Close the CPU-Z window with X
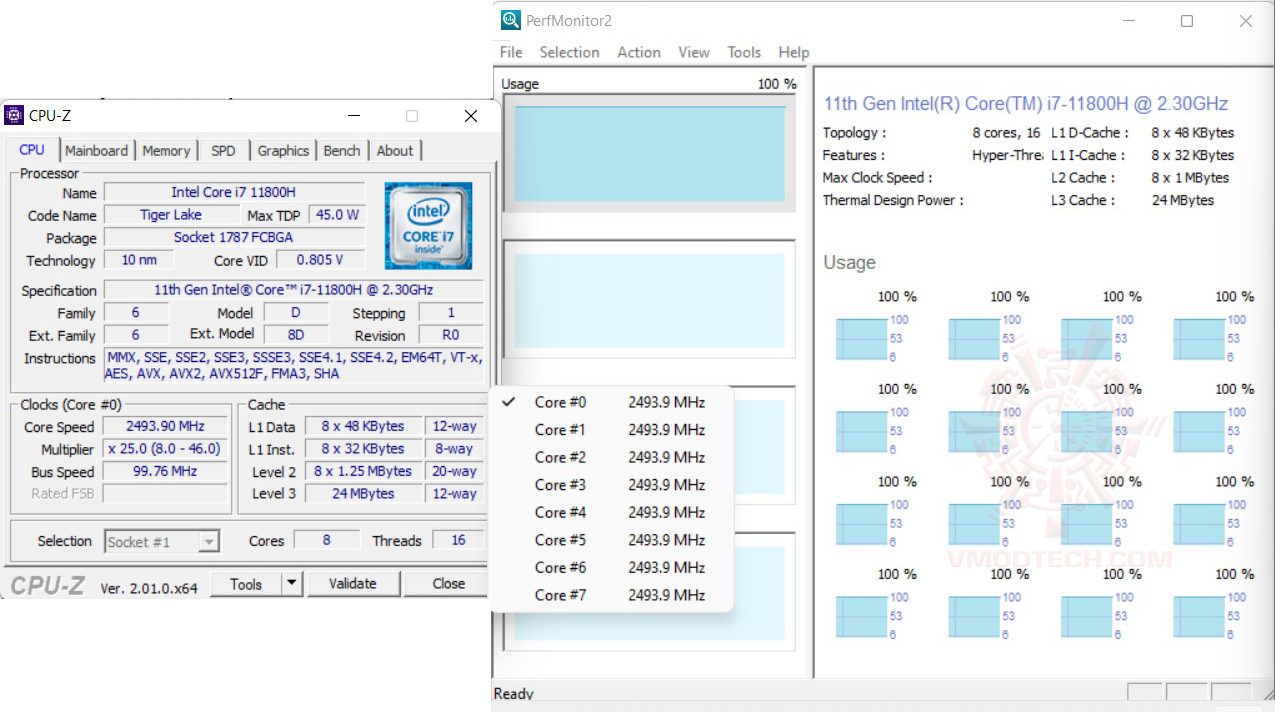 tap(471, 116)
